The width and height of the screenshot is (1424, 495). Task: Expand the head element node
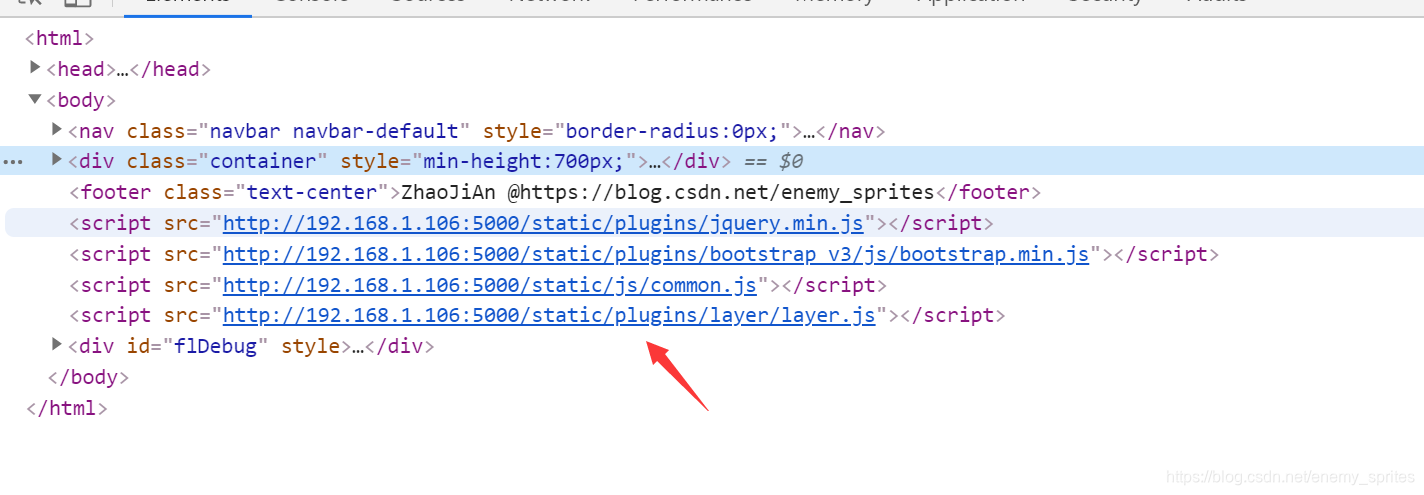[x=36, y=68]
